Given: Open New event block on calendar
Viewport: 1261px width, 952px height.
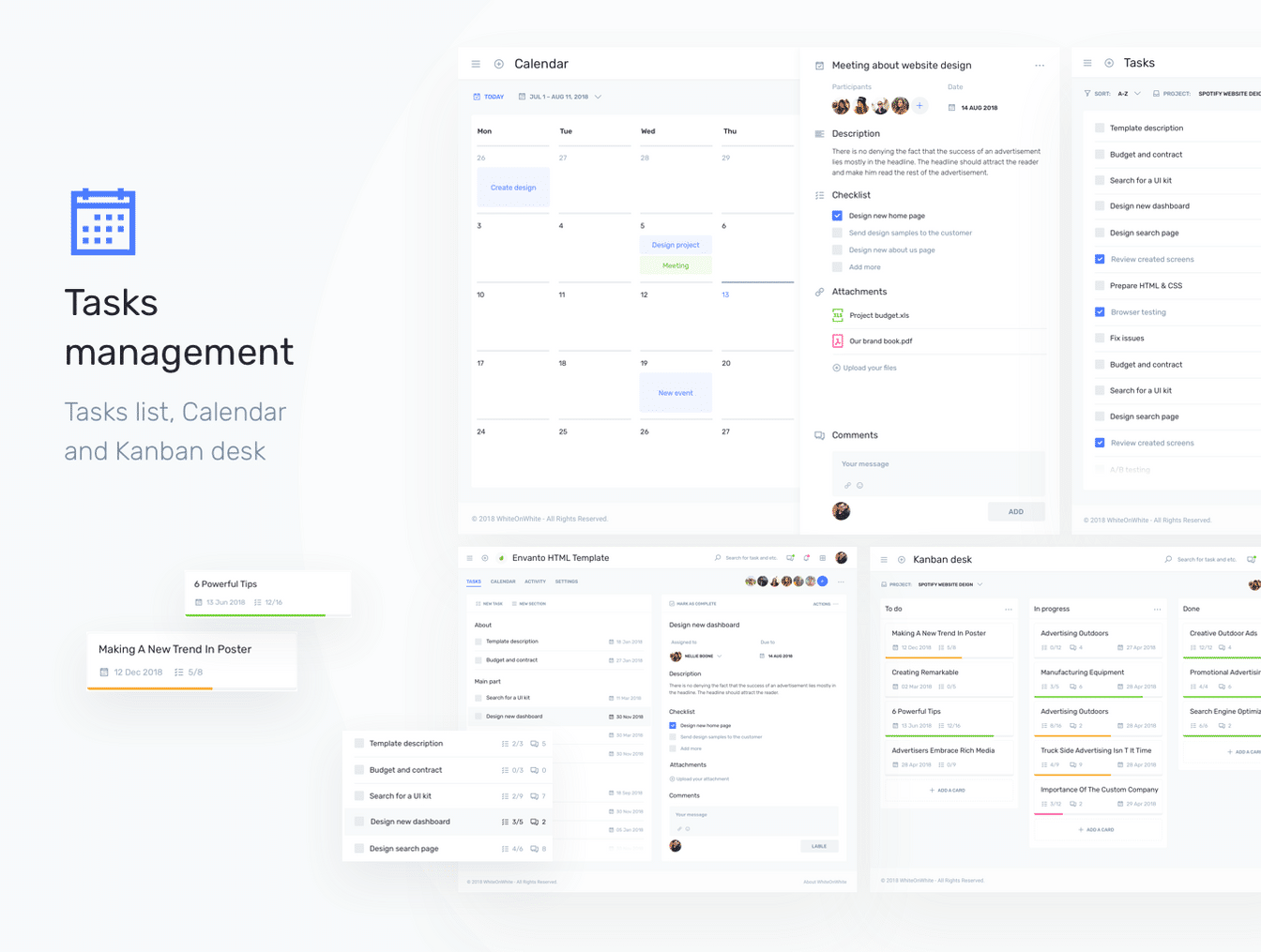Looking at the screenshot, I should pos(676,393).
